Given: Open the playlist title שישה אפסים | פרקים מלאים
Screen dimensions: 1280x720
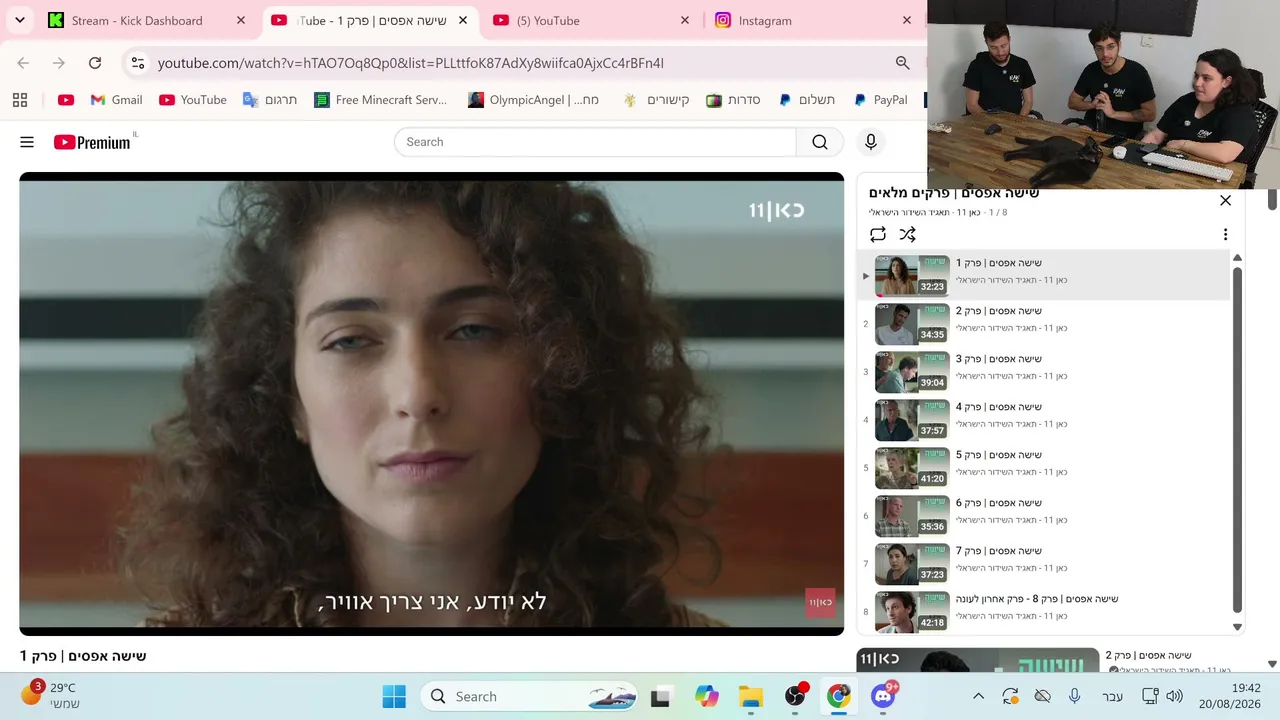Looking at the screenshot, I should tap(954, 193).
